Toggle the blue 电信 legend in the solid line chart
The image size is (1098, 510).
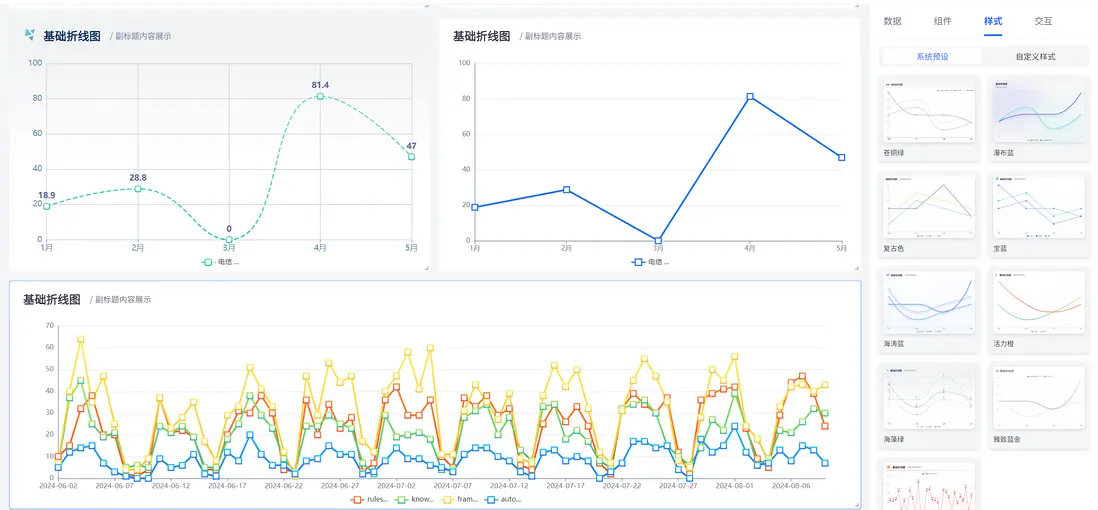(650, 262)
